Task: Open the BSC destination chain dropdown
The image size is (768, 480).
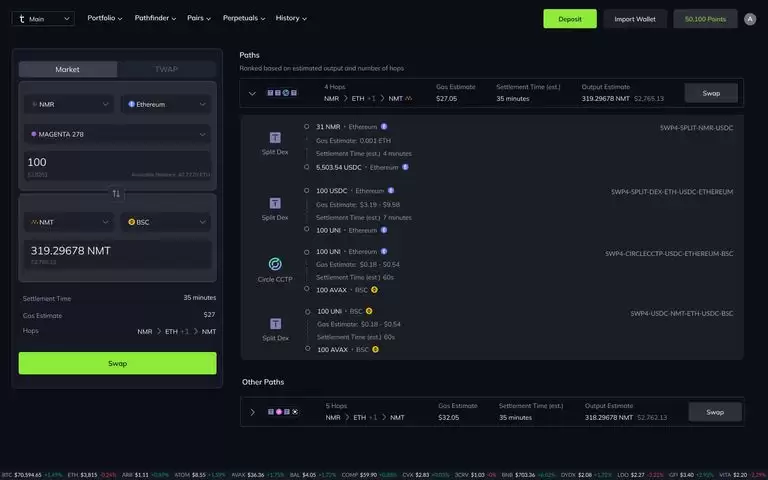Action: (x=166, y=222)
